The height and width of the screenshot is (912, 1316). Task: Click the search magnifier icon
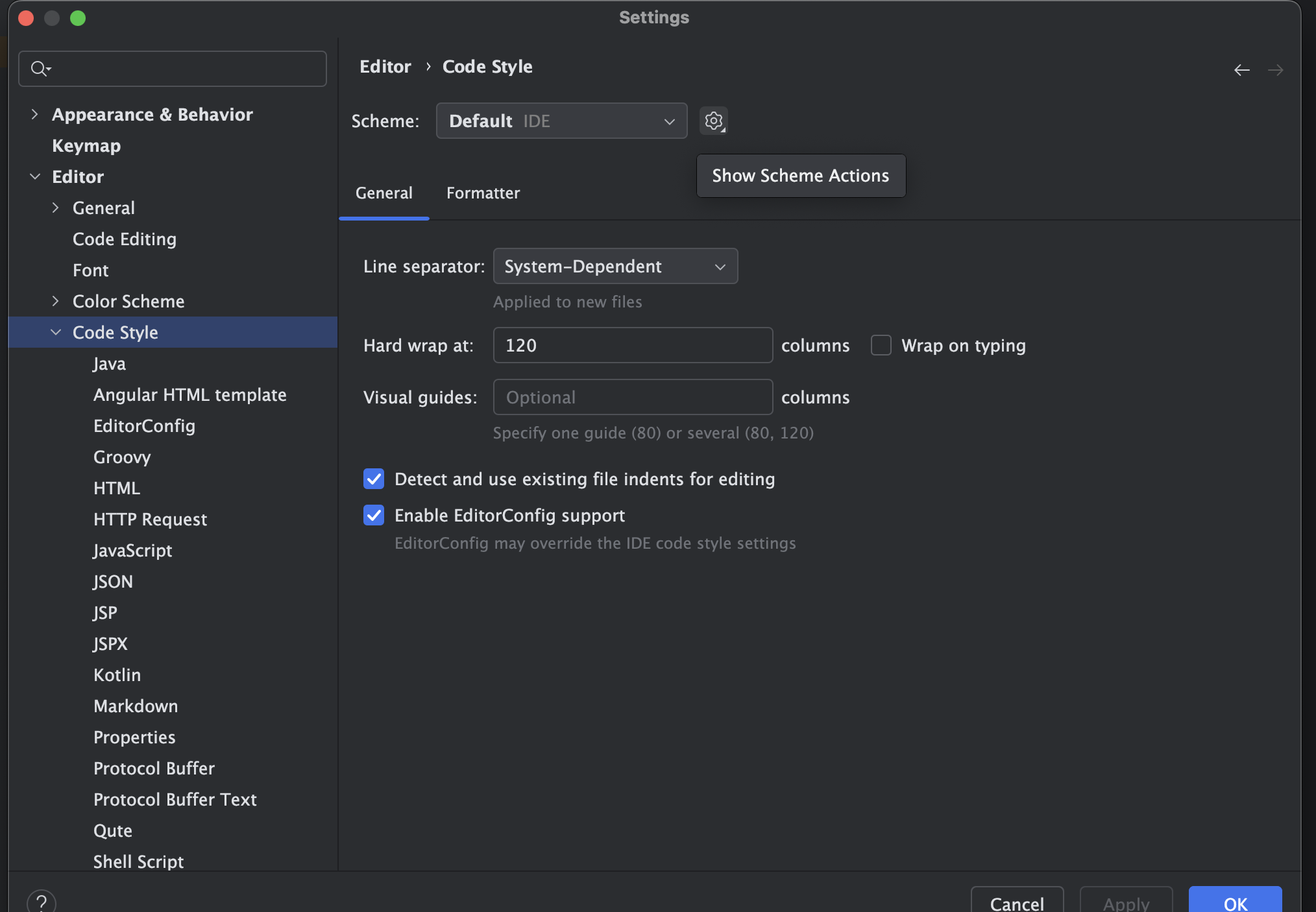click(x=40, y=69)
